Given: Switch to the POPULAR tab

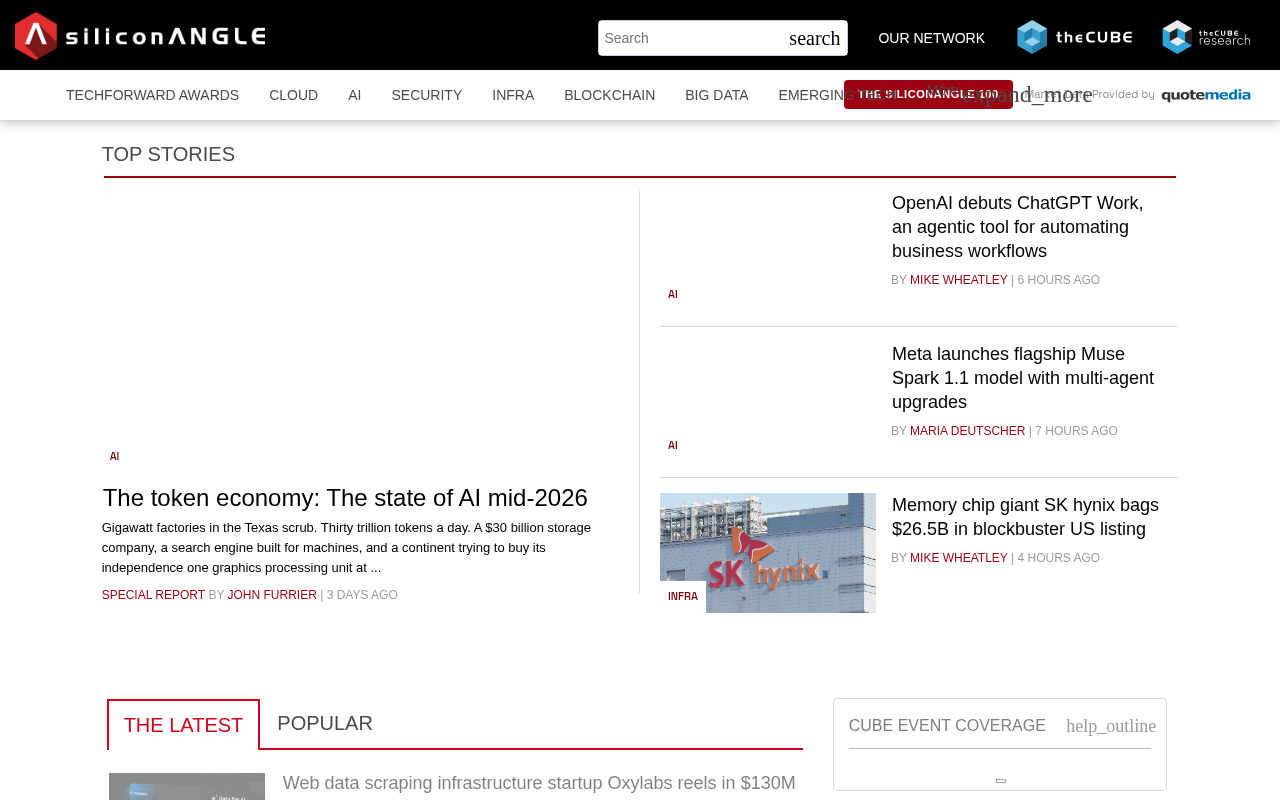Looking at the screenshot, I should coord(325,723).
